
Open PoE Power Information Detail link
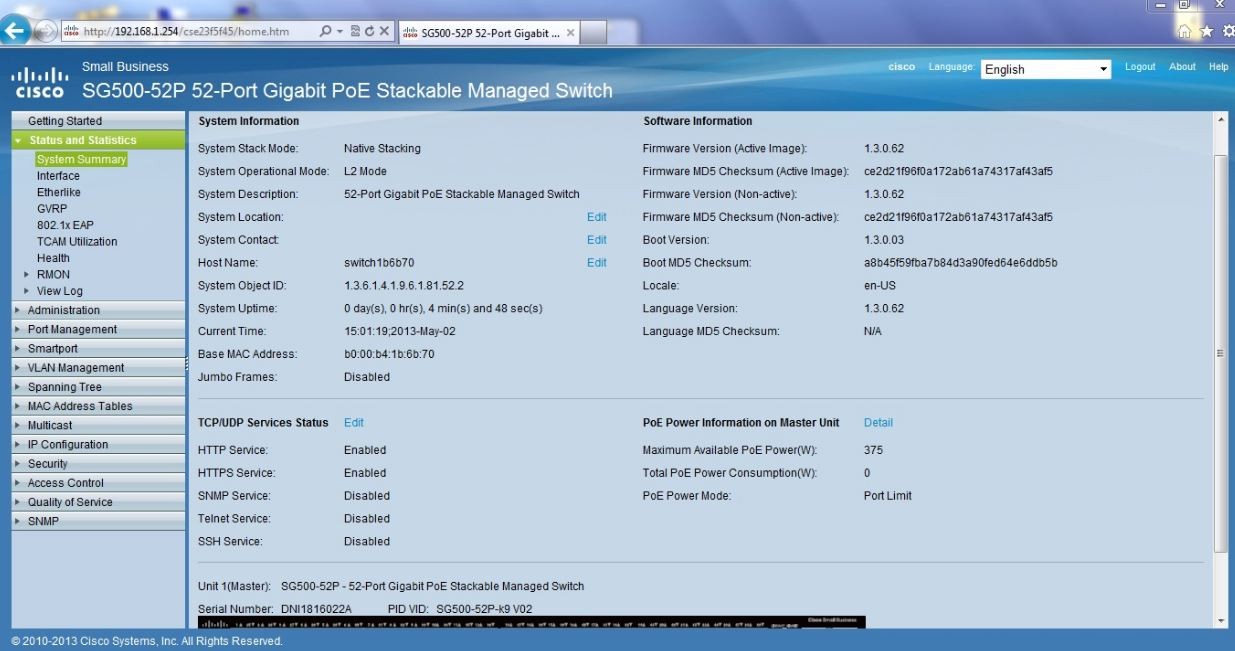[x=878, y=423]
